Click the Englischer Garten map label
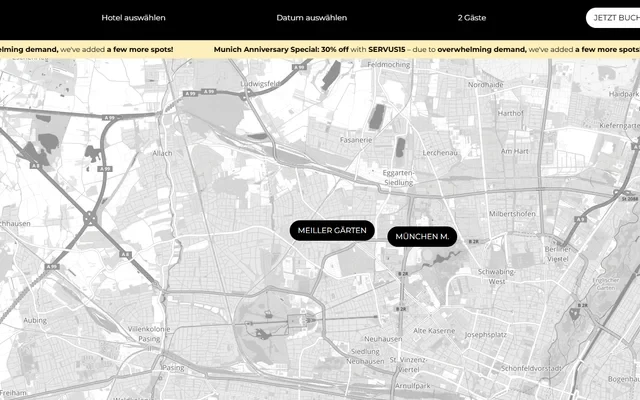Image resolution: width=640 pixels, height=400 pixels. point(606,284)
